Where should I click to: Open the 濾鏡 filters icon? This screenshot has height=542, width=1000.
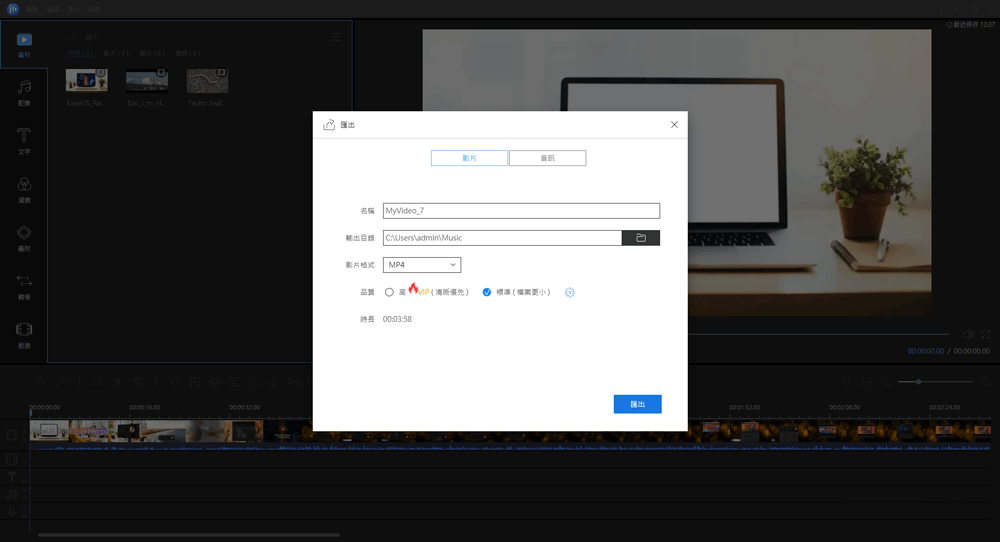pos(24,189)
